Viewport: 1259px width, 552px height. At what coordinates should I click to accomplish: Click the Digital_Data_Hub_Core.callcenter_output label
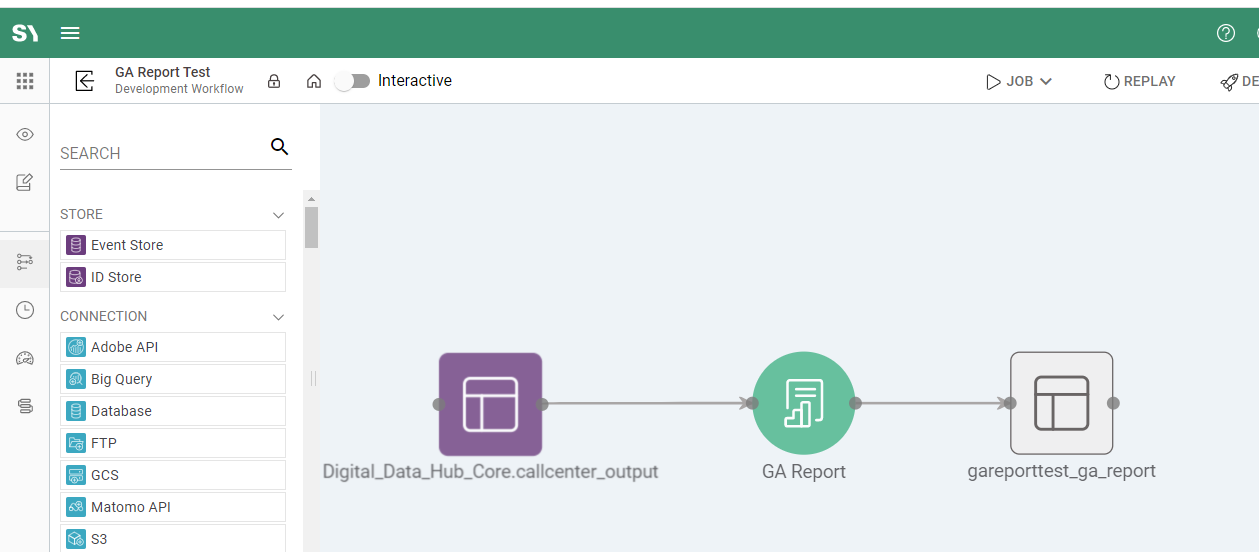[490, 471]
